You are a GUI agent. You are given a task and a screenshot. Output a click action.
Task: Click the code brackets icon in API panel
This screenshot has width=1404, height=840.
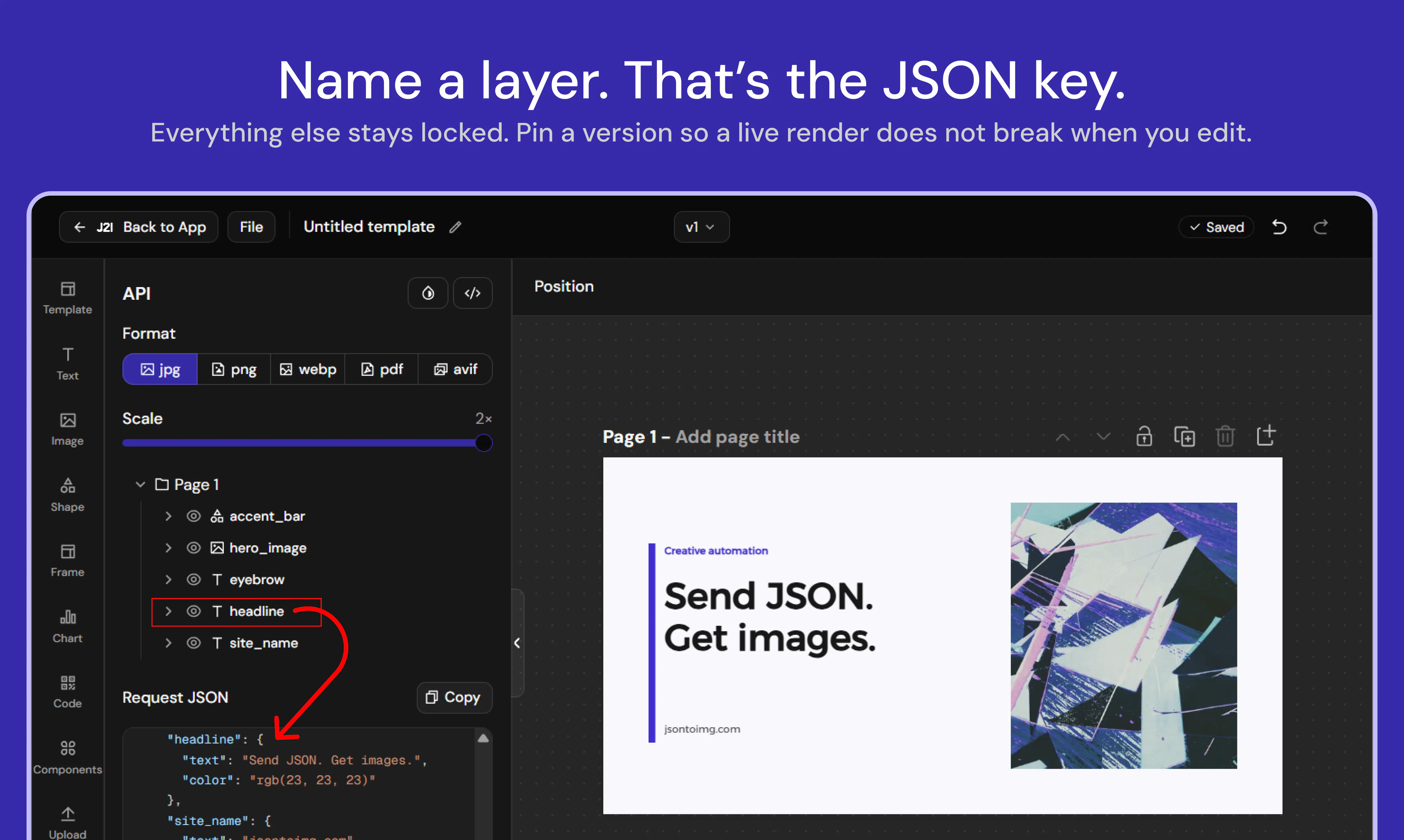click(473, 293)
